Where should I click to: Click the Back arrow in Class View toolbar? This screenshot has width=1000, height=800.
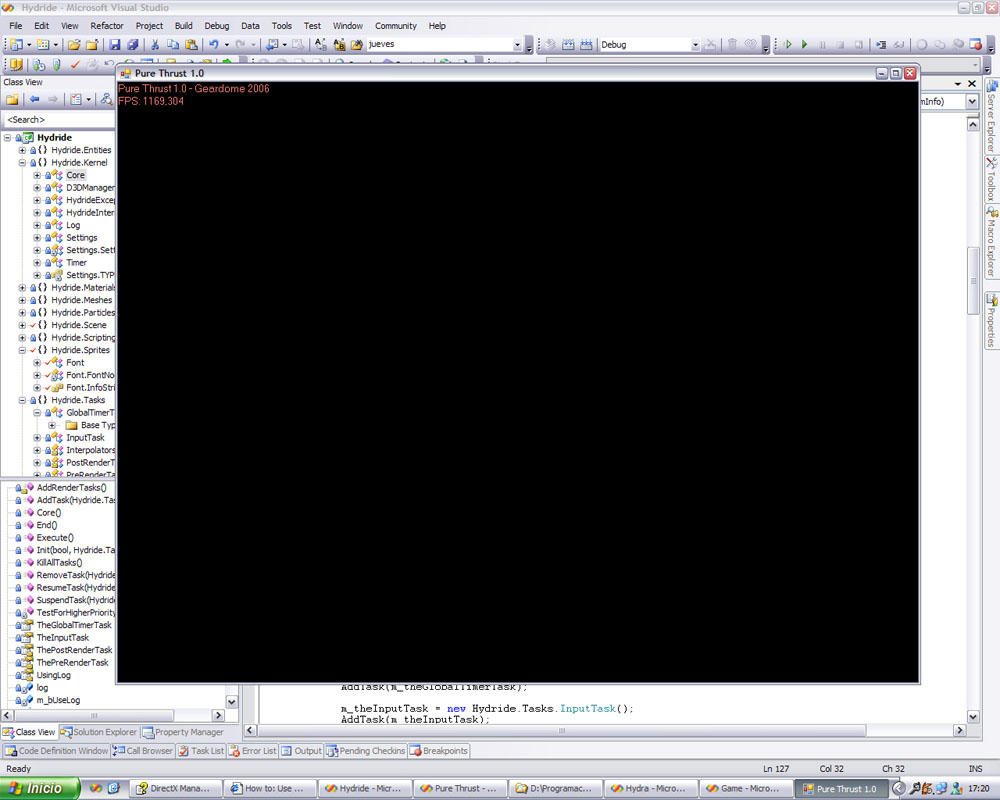pos(34,99)
